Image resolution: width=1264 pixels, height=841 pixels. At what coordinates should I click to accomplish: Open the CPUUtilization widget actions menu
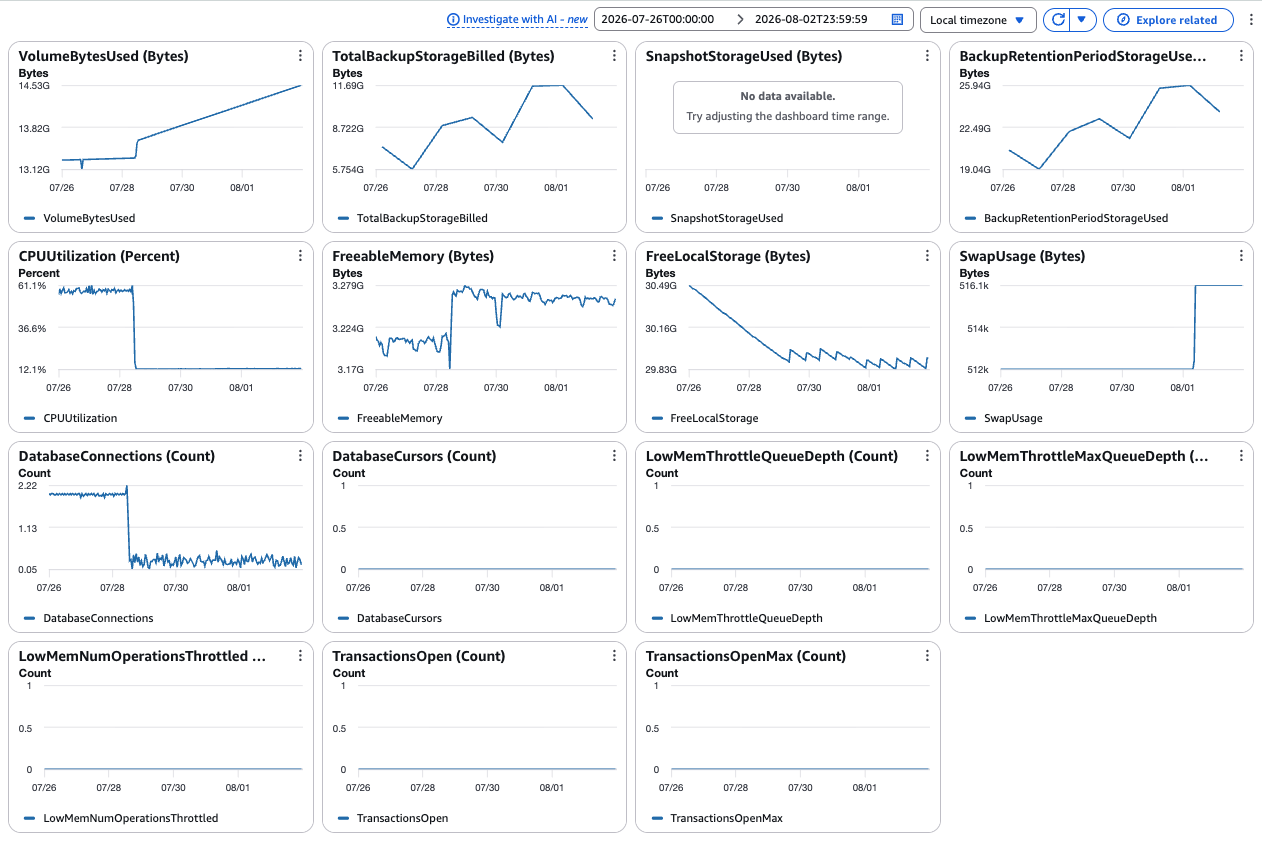(x=301, y=256)
